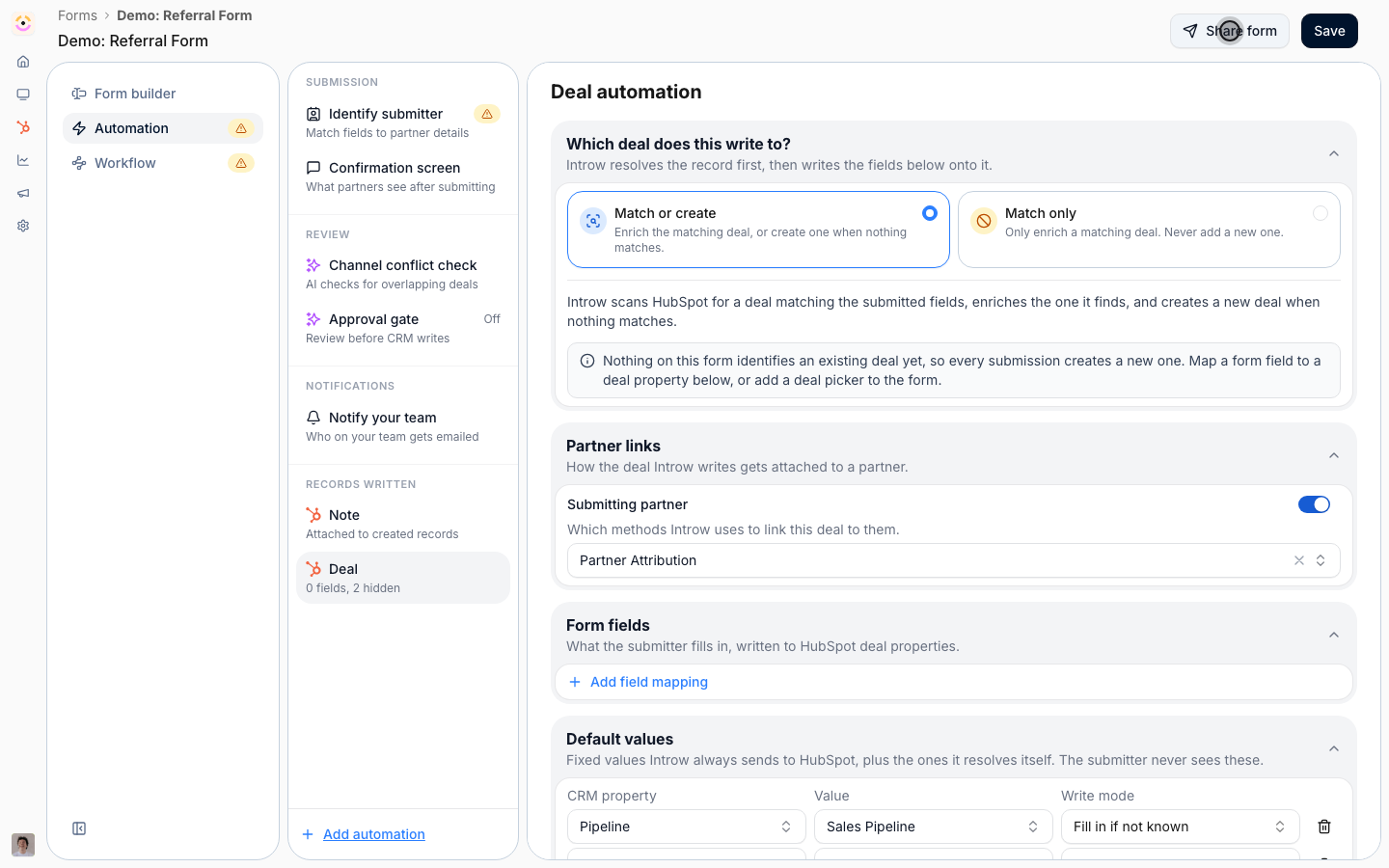The height and width of the screenshot is (868, 1389).
Task: Click the Save button
Action: pyautogui.click(x=1329, y=31)
